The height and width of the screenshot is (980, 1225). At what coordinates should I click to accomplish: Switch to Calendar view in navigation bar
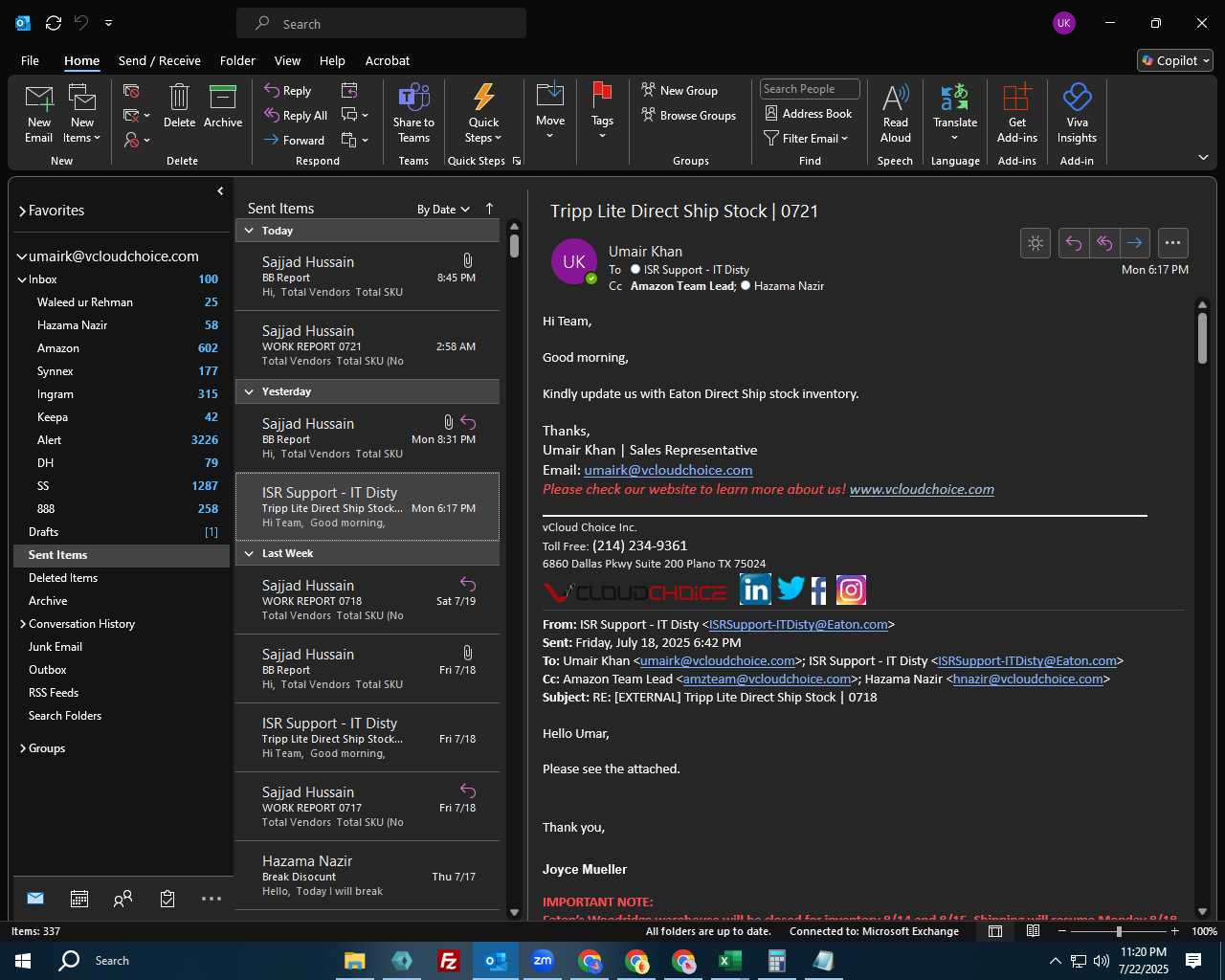(79, 899)
